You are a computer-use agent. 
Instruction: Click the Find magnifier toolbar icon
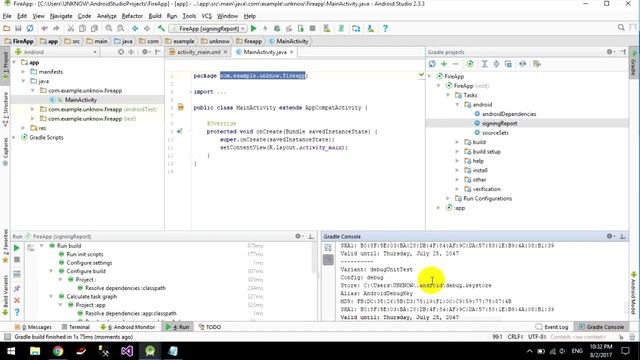pos(109,29)
